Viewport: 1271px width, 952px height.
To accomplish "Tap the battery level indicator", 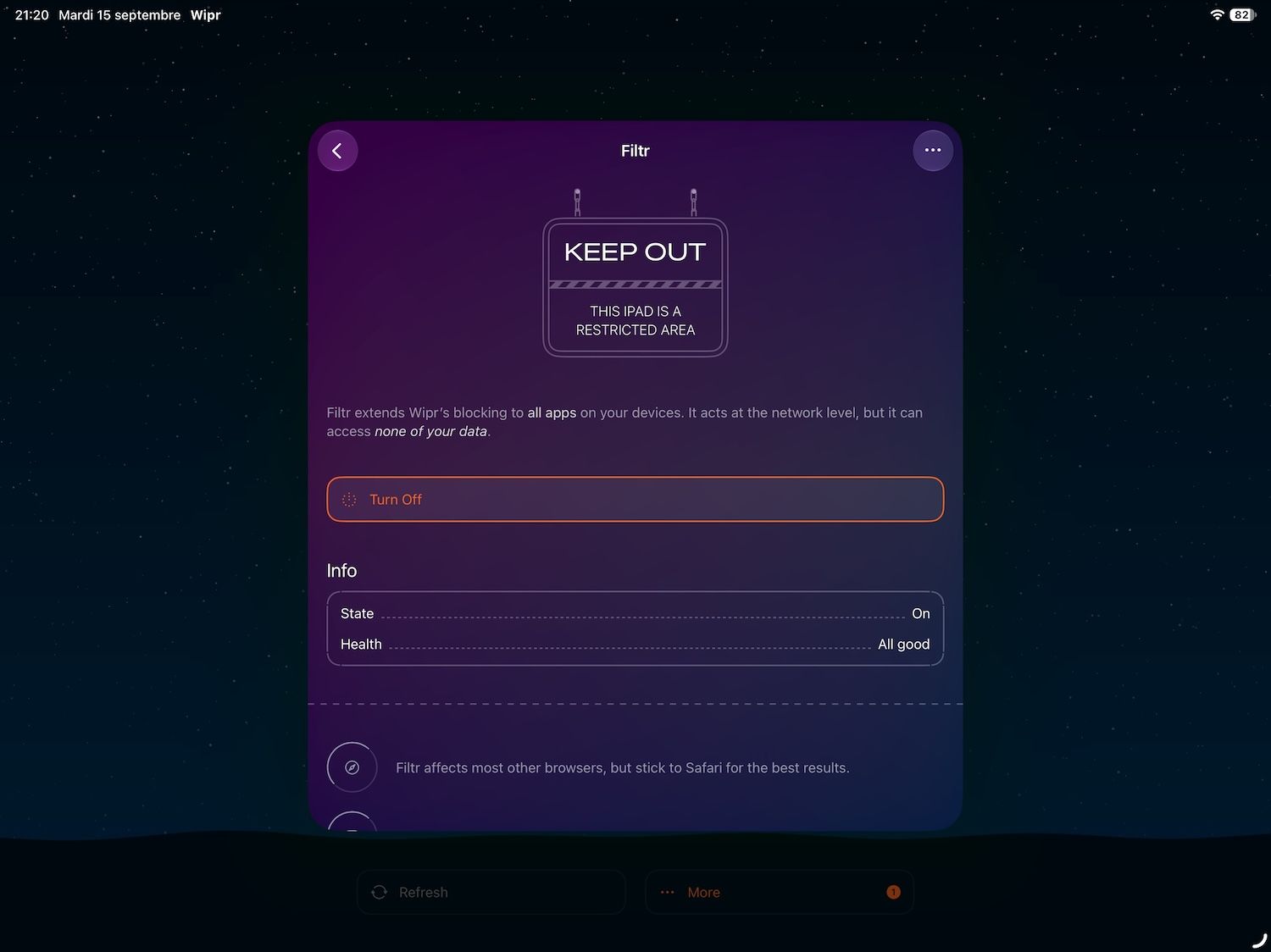I will 1242,15.
